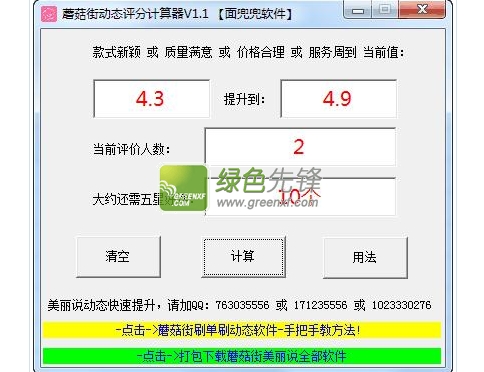This screenshot has height=372, width=484.
Task: Click the disabled maximize button
Action: [x=385, y=9]
